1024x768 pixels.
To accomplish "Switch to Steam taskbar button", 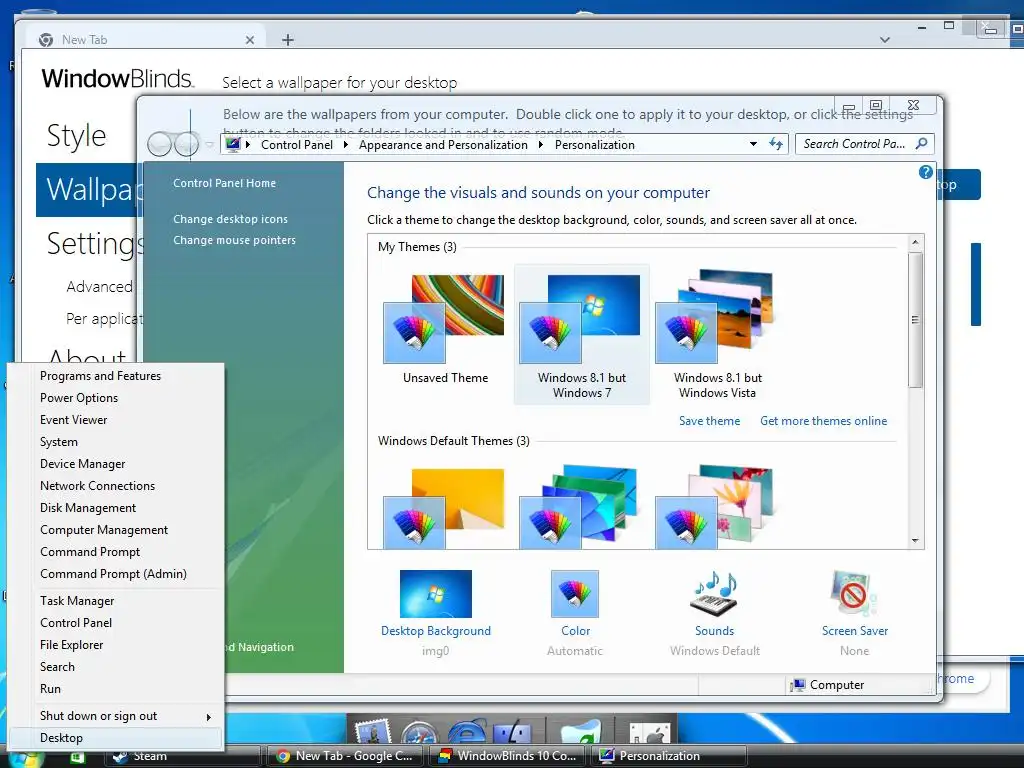I will (x=183, y=756).
